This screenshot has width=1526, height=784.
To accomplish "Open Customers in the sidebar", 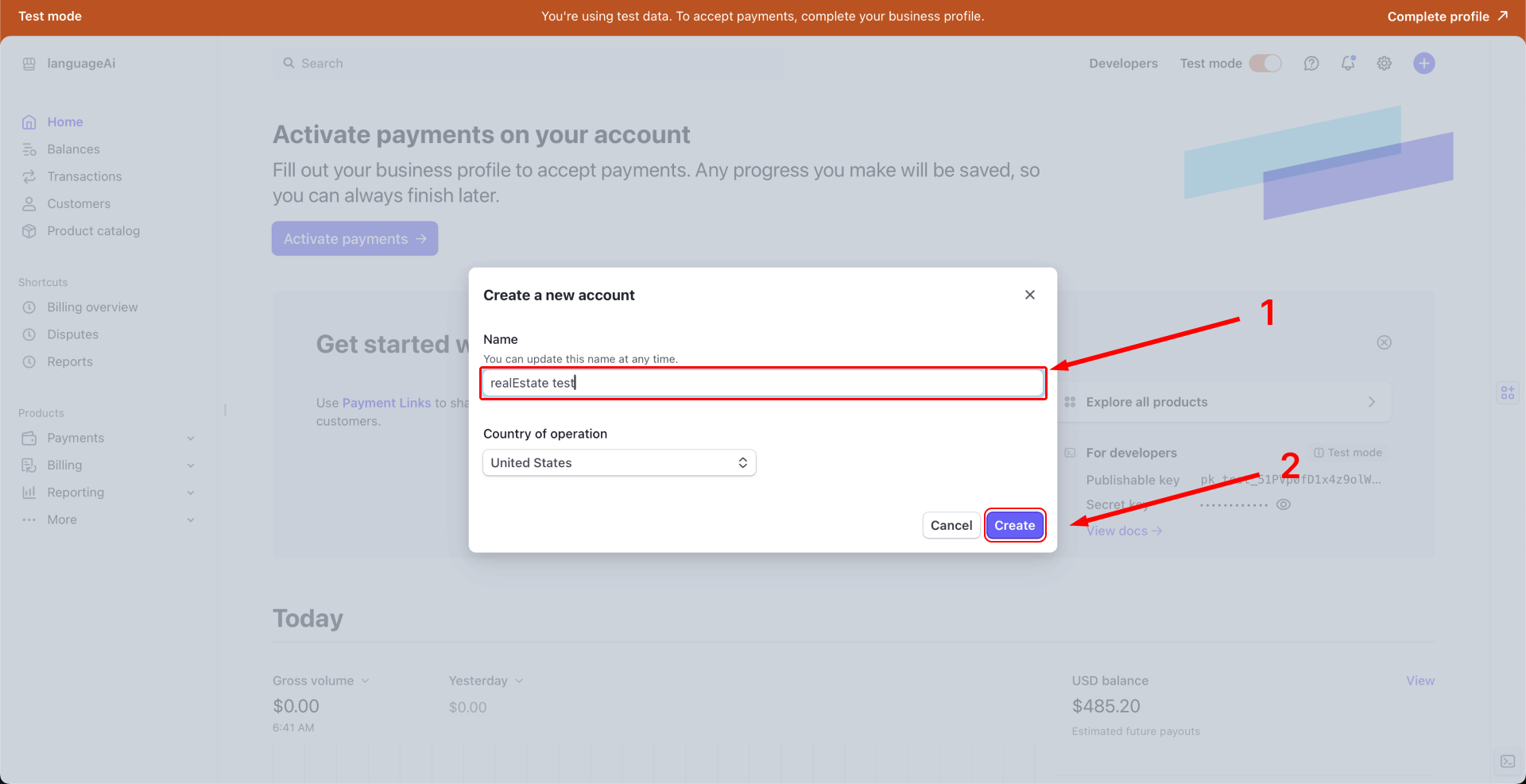I will coord(79,204).
